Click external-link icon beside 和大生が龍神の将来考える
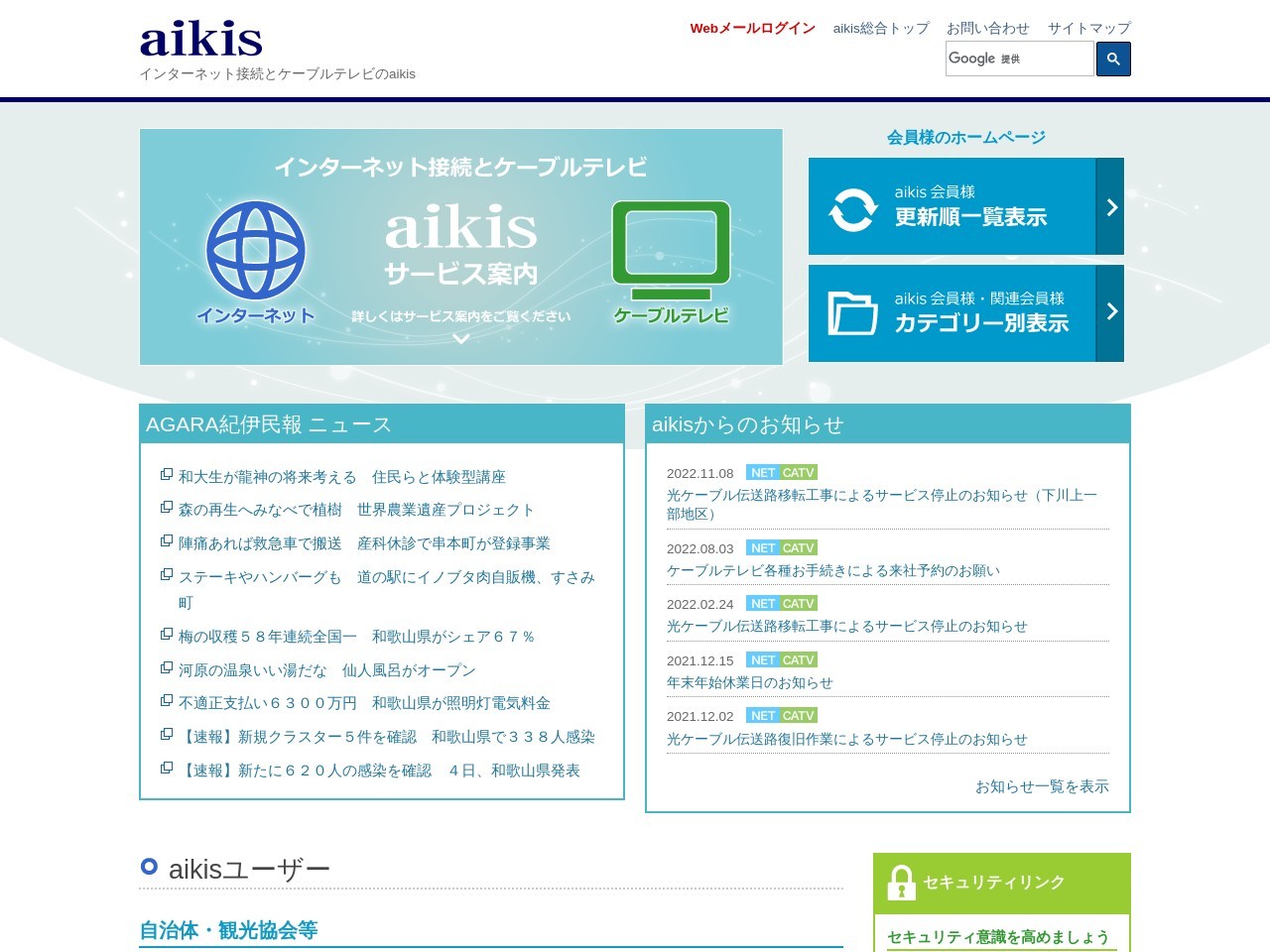1270x952 pixels. pos(167,474)
